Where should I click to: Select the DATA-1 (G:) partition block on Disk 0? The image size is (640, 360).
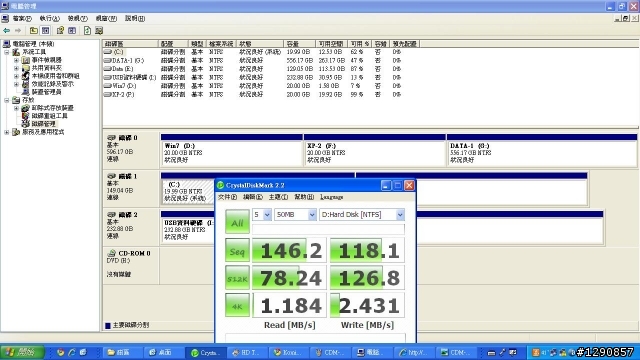(x=542, y=149)
